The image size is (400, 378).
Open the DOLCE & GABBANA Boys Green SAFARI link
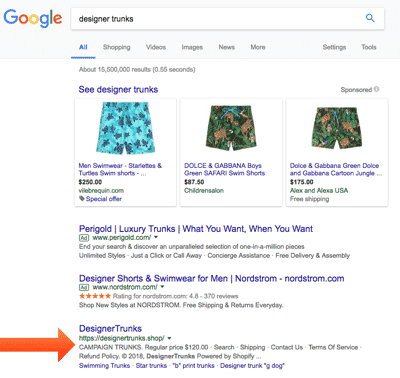(225, 169)
